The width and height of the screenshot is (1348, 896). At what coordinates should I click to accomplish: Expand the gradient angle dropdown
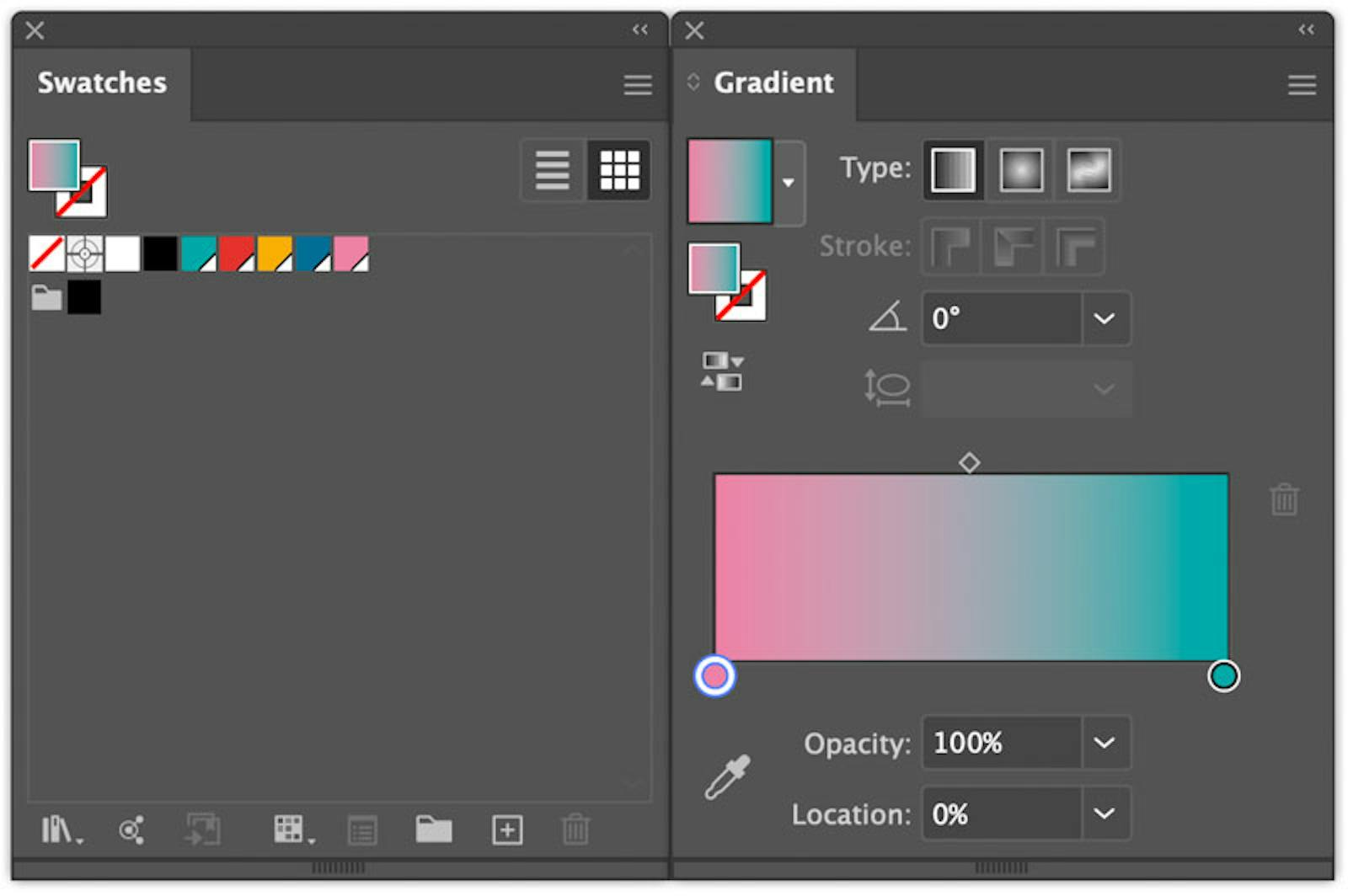pos(1105,318)
